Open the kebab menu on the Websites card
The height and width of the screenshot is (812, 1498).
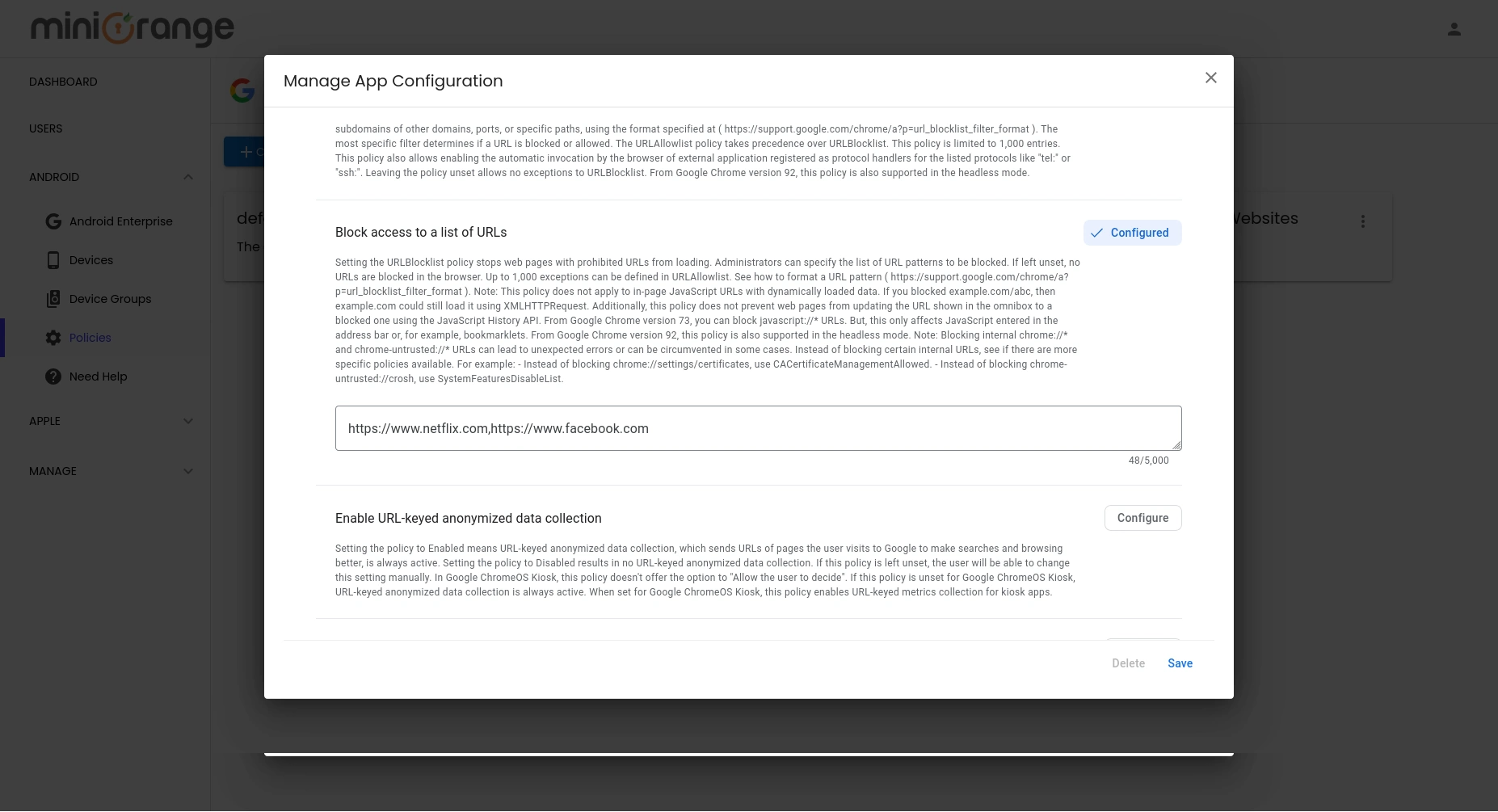[1363, 220]
